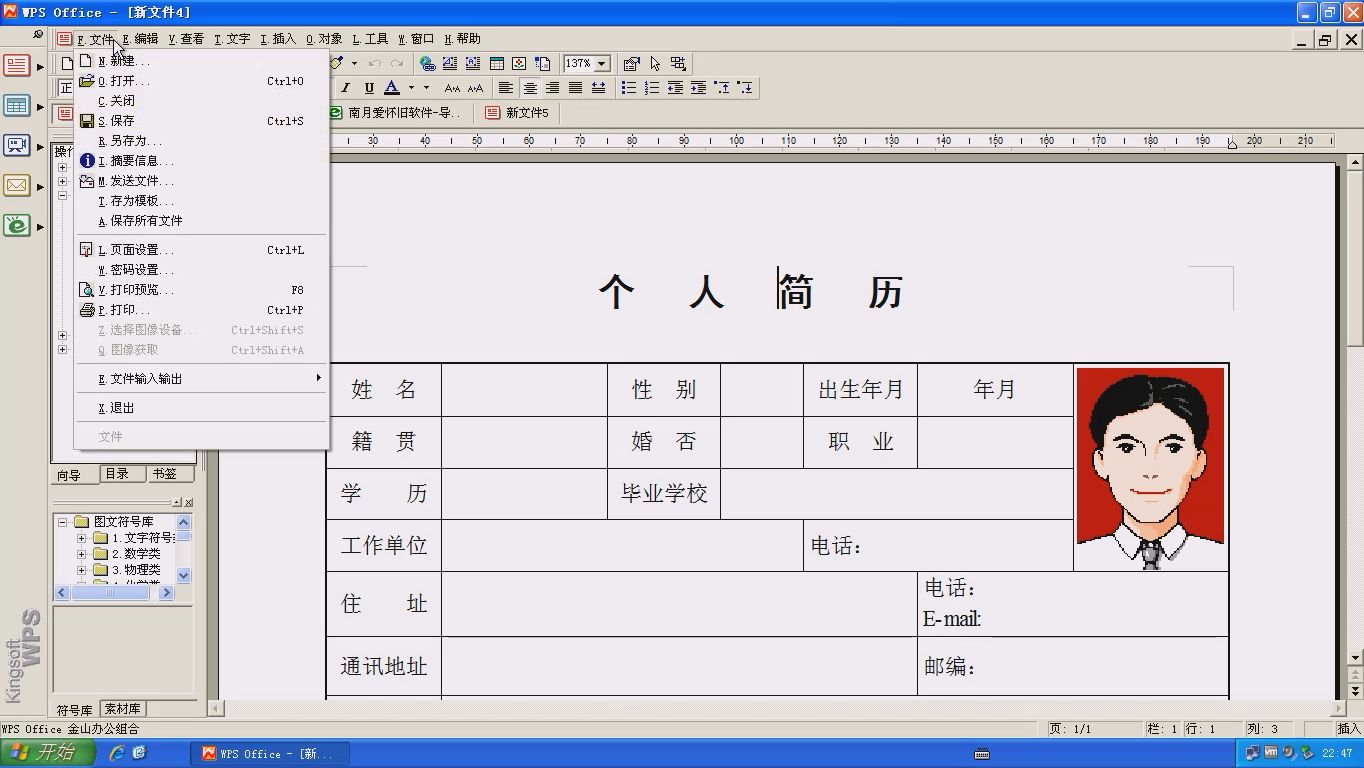Image resolution: width=1364 pixels, height=768 pixels.
Task: Apply numbered list formatting
Action: 652,88
